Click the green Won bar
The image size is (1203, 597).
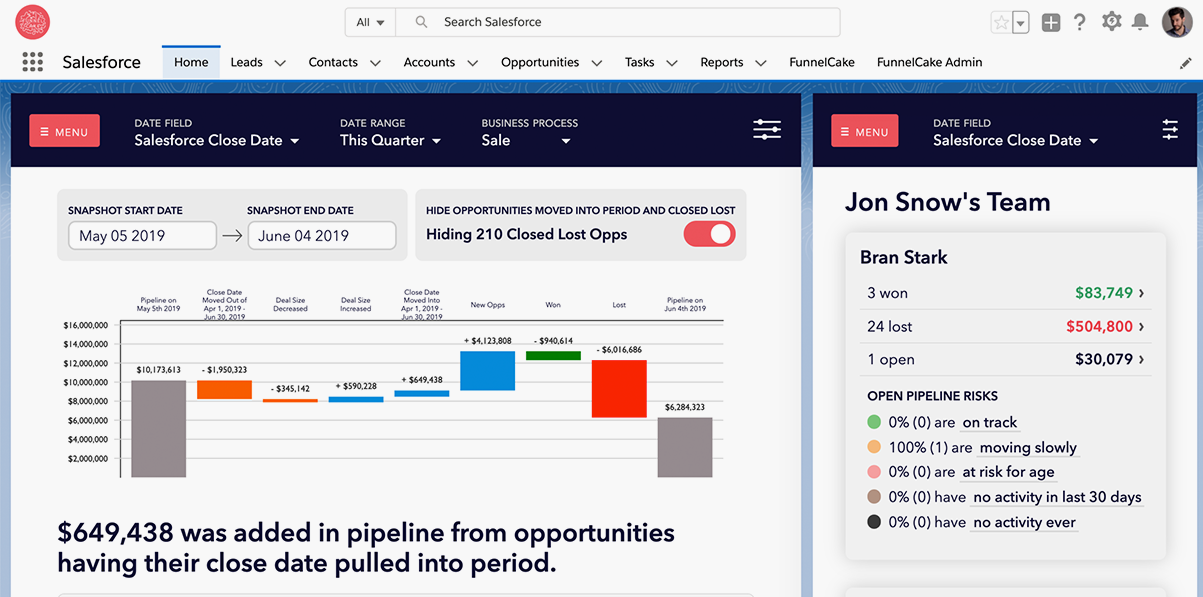[x=553, y=355]
